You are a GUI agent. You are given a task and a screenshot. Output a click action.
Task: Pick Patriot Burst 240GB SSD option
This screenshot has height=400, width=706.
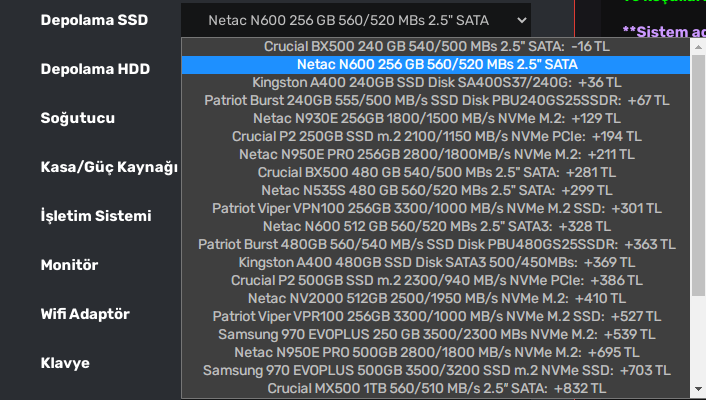coord(437,100)
